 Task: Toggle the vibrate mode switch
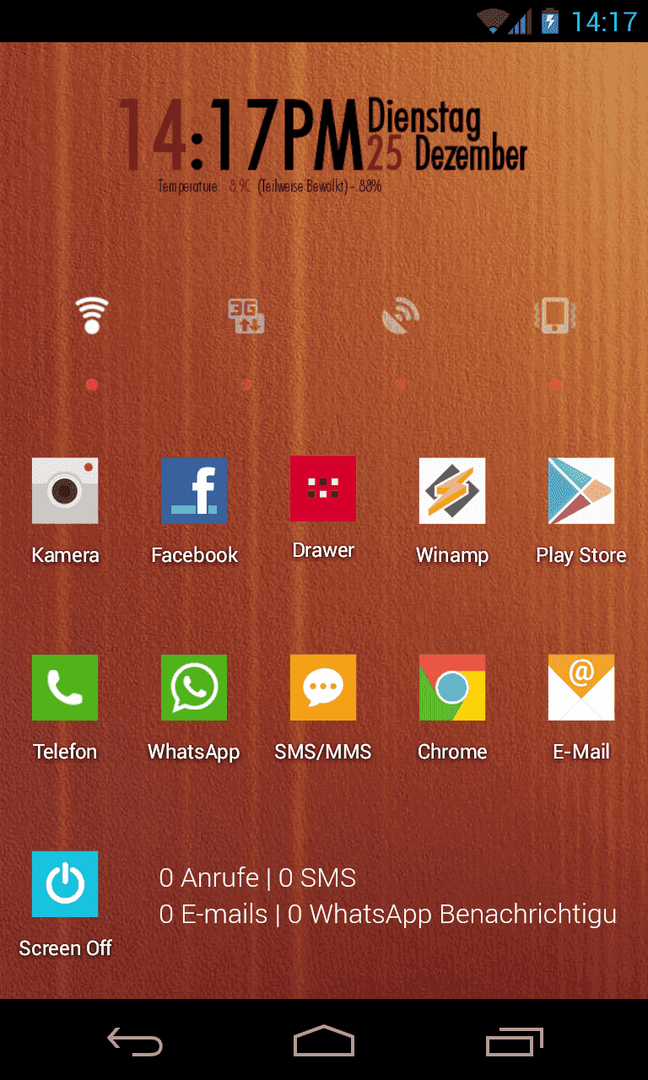coord(555,316)
